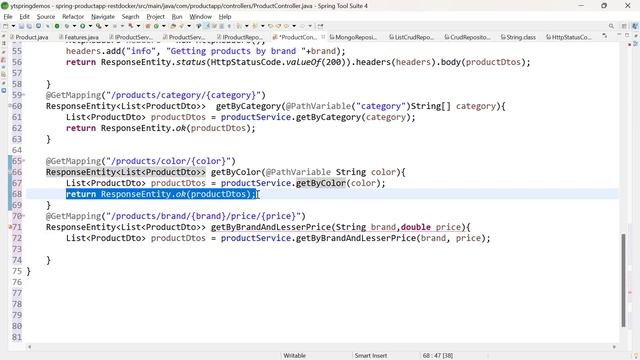Click the toolbar search magnifier icon
Screen dimensions: 640x360
click(611, 26)
